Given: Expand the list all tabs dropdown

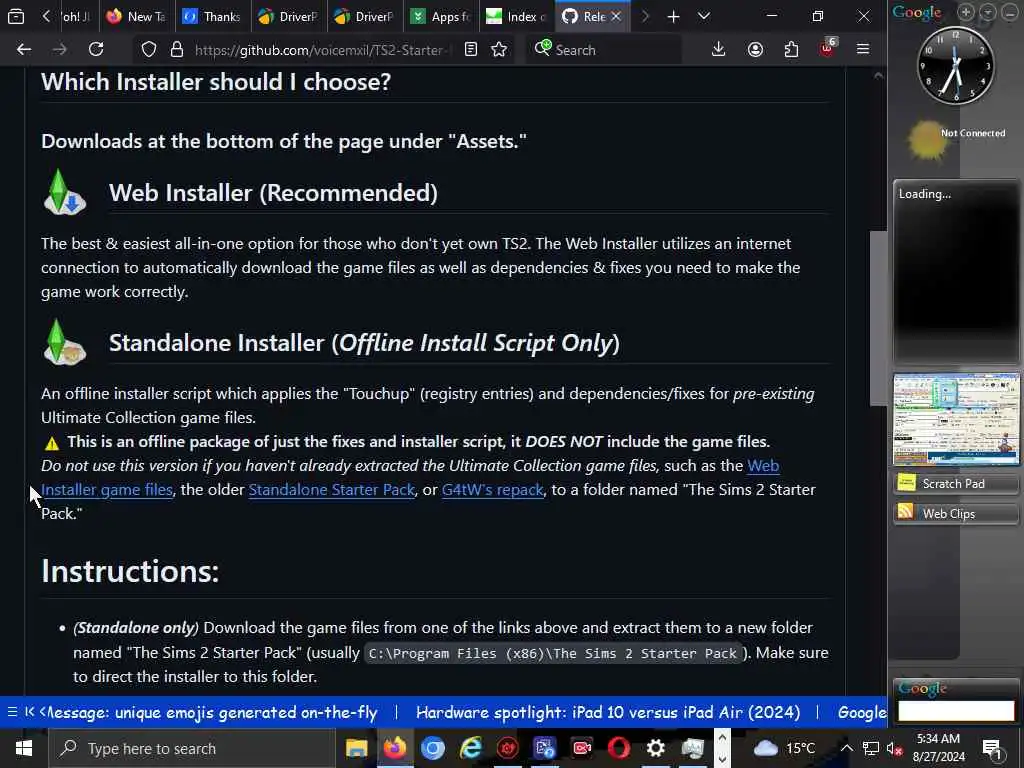Looking at the screenshot, I should click(704, 16).
